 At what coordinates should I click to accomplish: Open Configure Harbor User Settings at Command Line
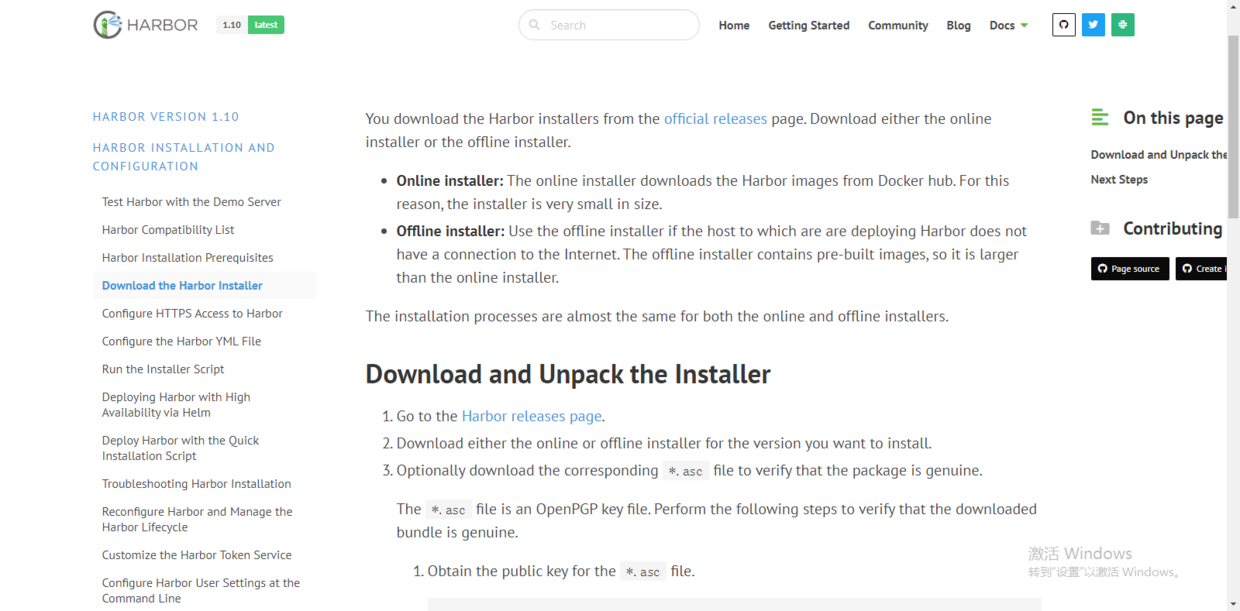point(201,591)
